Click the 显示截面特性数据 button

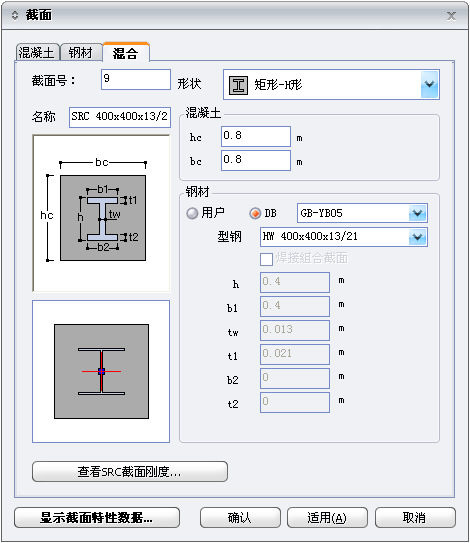point(97,518)
